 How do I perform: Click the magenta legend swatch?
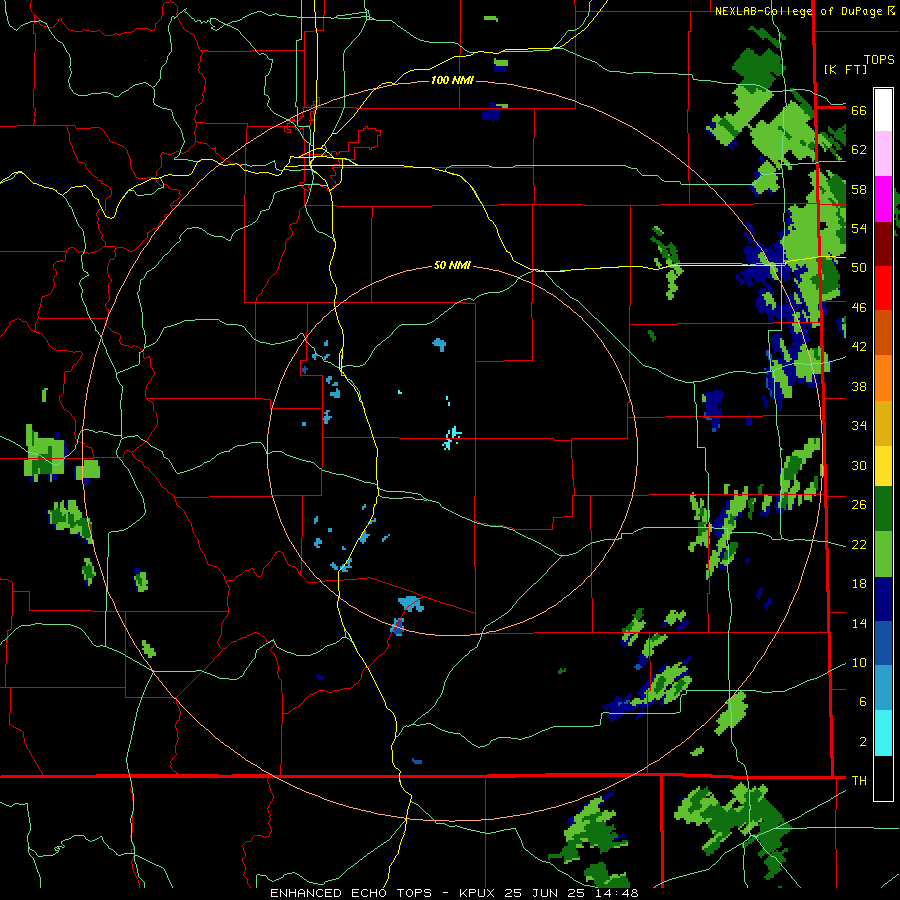point(883,199)
